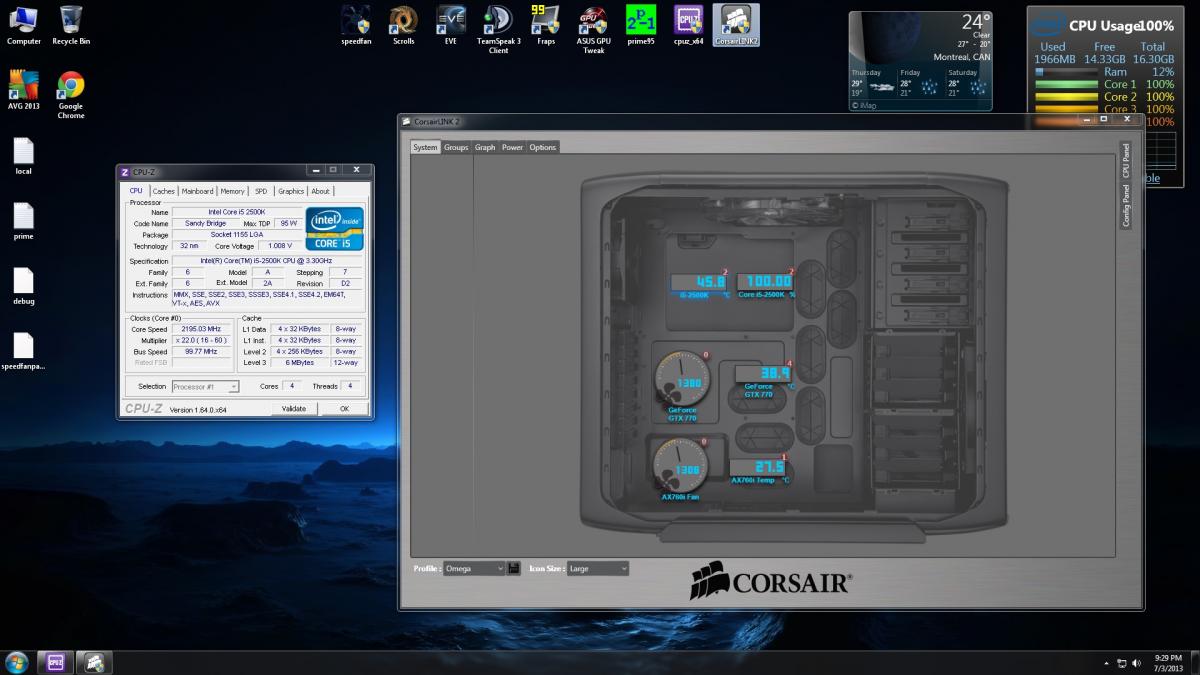Select the cpuz_x64 desktop shortcut

point(688,26)
